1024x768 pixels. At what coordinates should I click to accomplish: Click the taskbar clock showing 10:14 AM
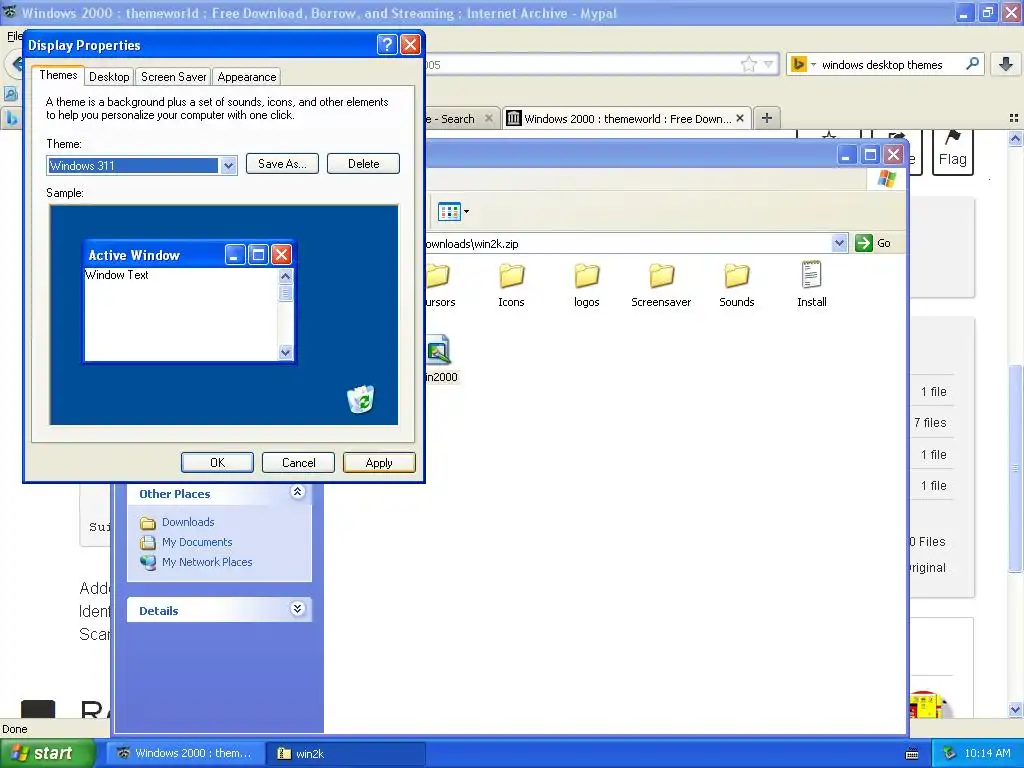[987, 753]
